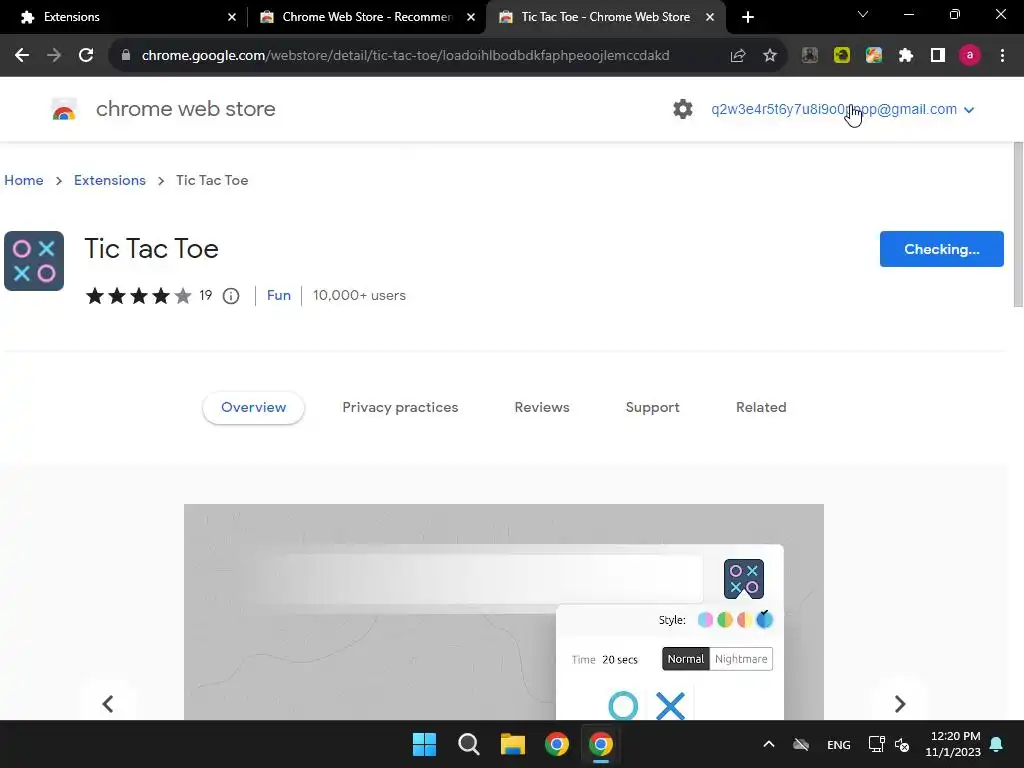Open File Explorer from taskbar

pos(513,744)
